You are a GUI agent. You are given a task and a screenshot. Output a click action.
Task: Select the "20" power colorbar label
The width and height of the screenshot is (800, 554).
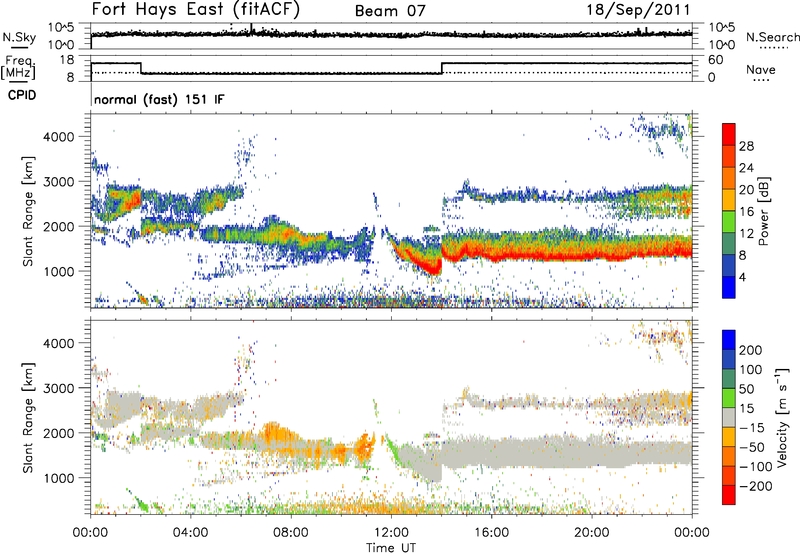(x=746, y=190)
